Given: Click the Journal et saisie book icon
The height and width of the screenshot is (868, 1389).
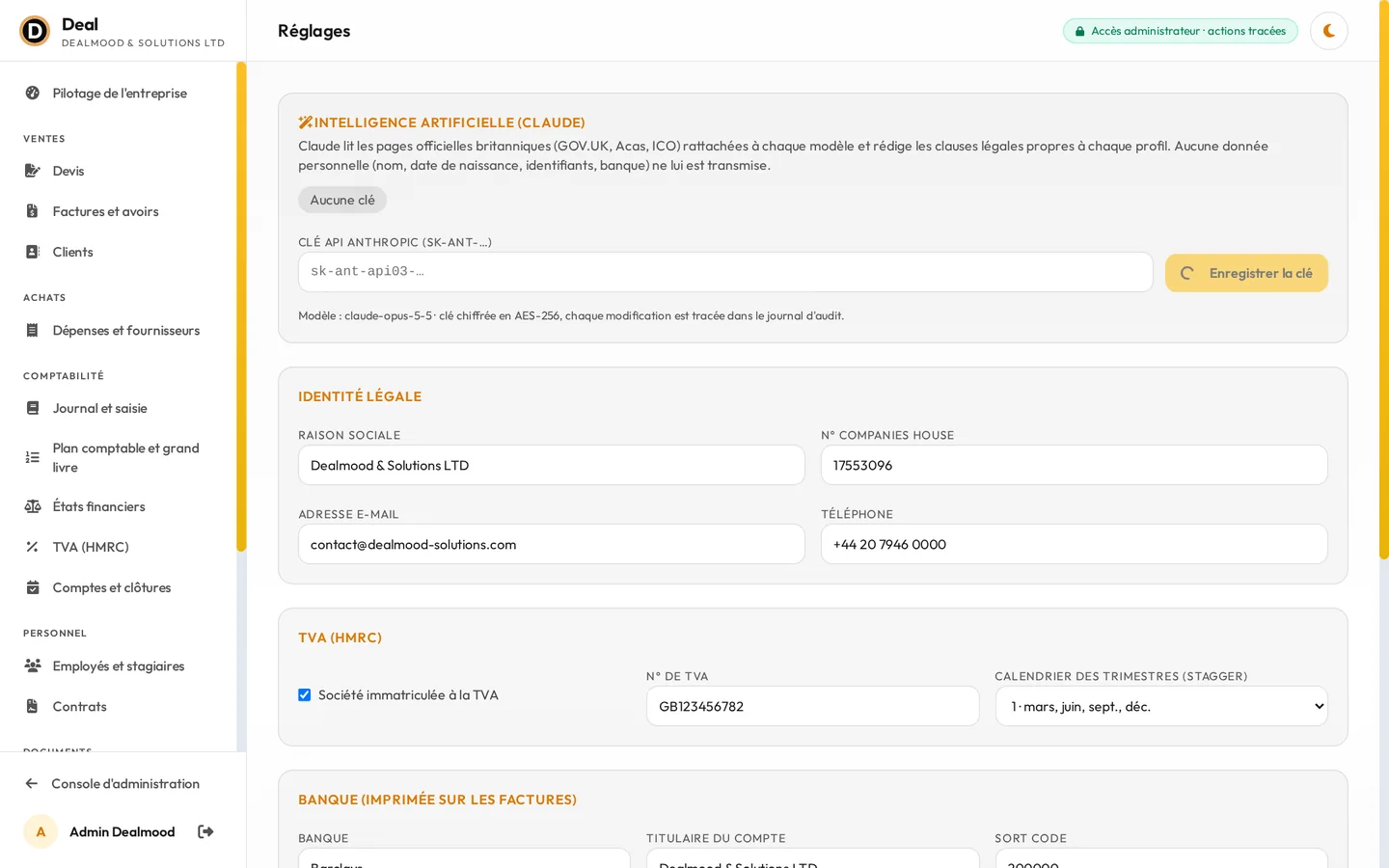Looking at the screenshot, I should tap(32, 408).
